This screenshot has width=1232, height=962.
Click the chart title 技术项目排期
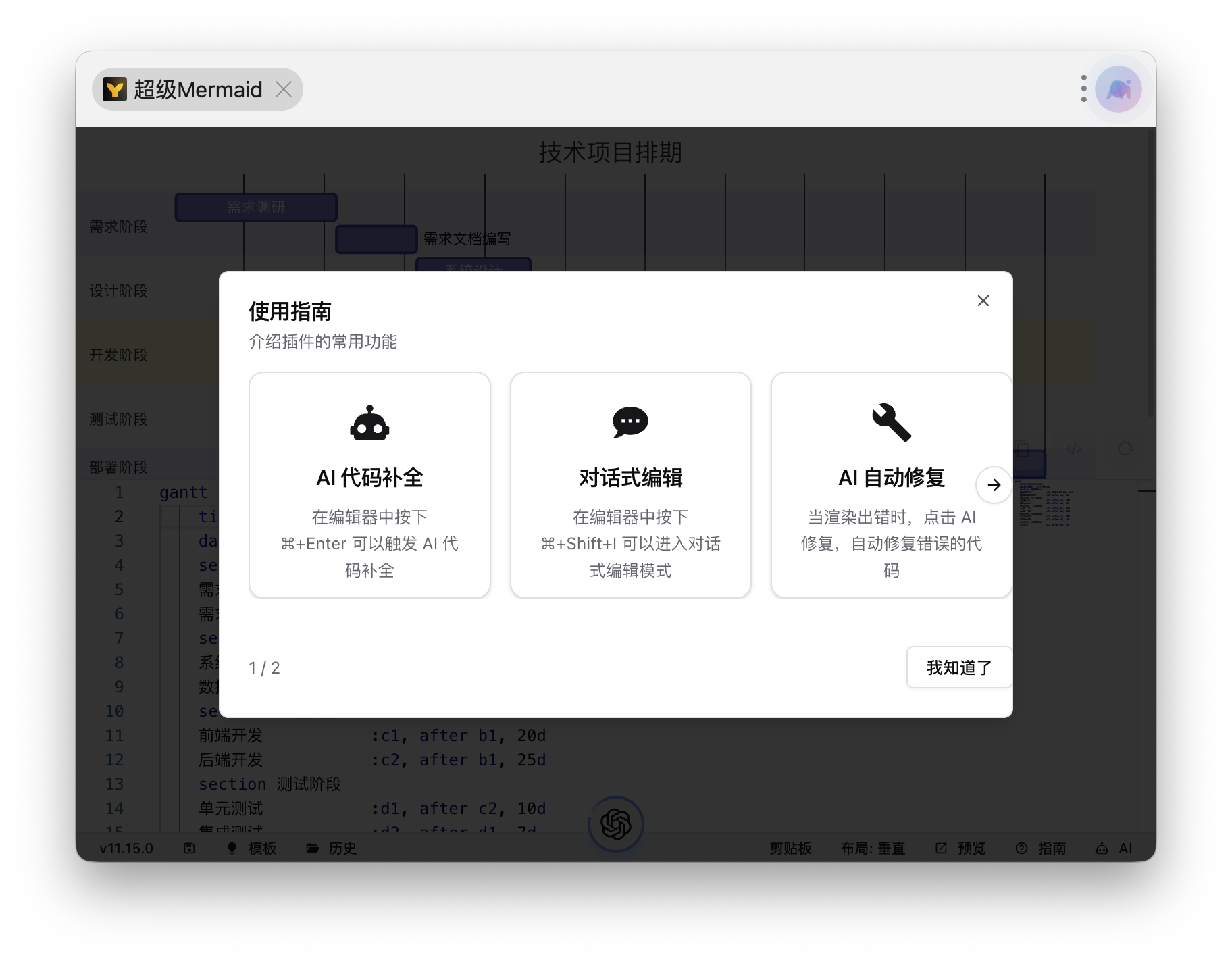click(610, 153)
